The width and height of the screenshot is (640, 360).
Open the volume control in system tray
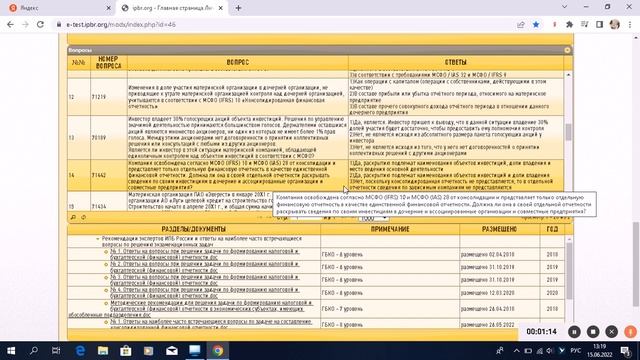(x=549, y=351)
